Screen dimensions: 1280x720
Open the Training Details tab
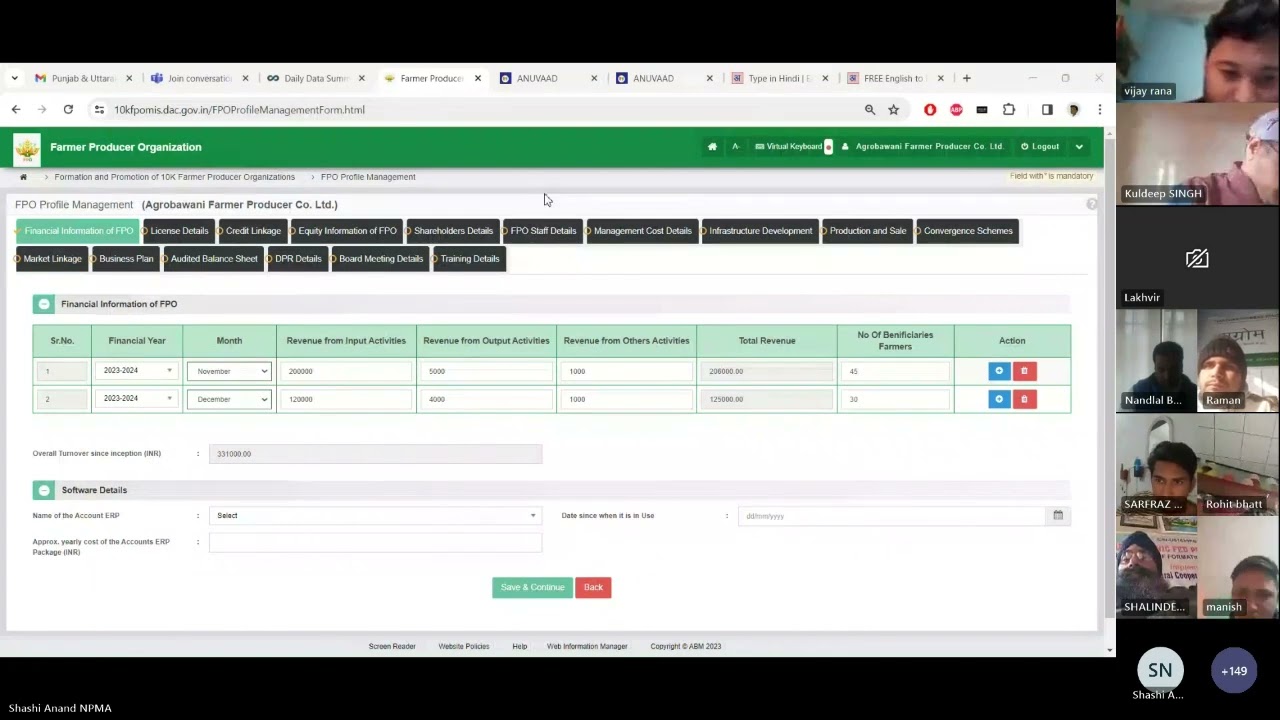click(469, 259)
